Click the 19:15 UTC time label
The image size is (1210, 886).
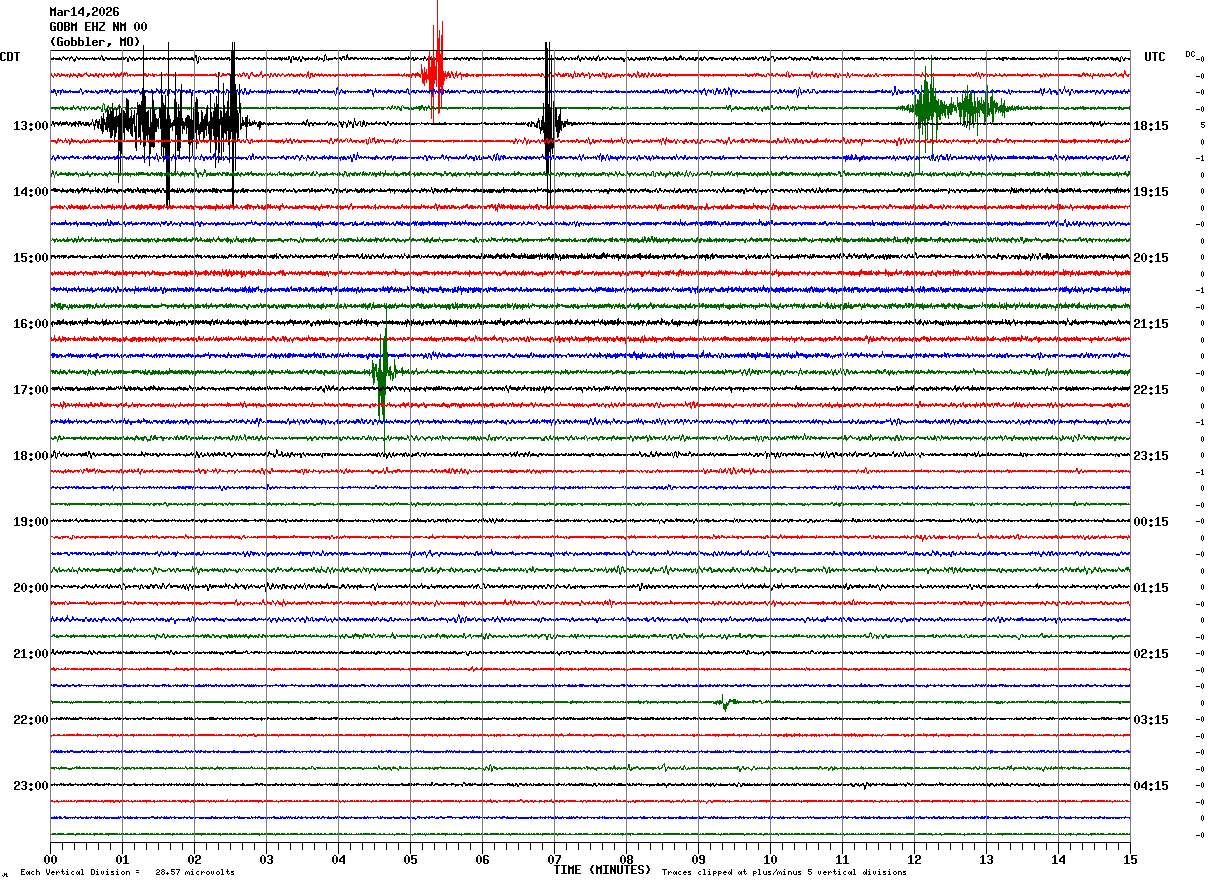[1150, 191]
